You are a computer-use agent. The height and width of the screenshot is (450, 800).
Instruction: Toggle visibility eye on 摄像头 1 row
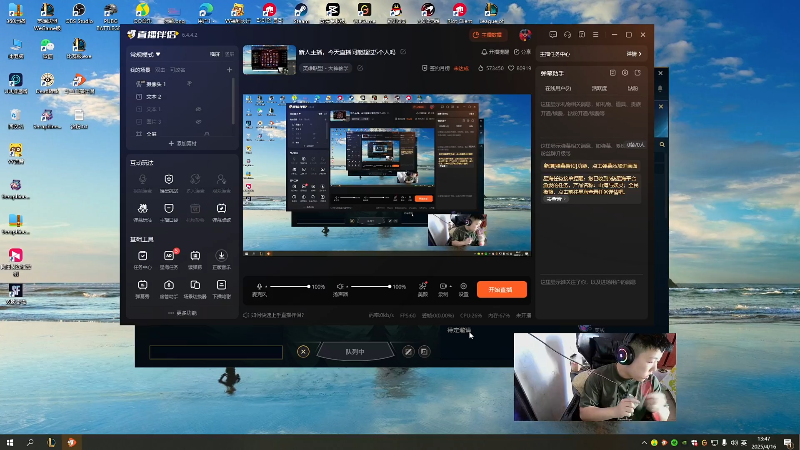(x=189, y=84)
